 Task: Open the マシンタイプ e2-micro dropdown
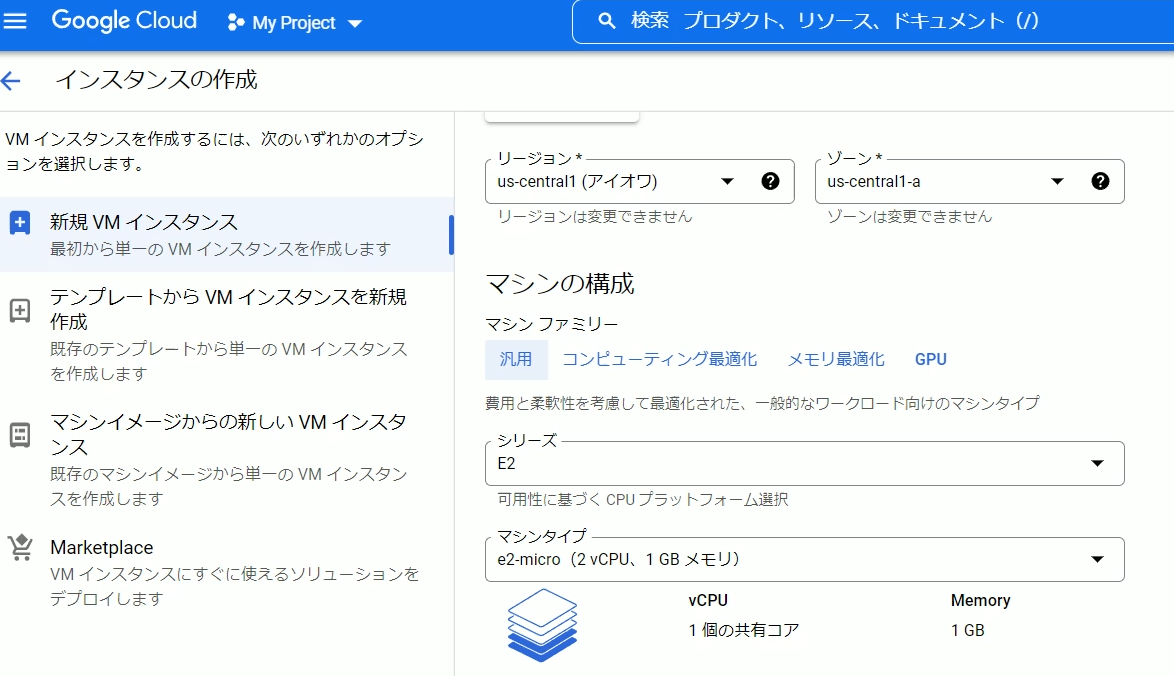(x=1097, y=560)
